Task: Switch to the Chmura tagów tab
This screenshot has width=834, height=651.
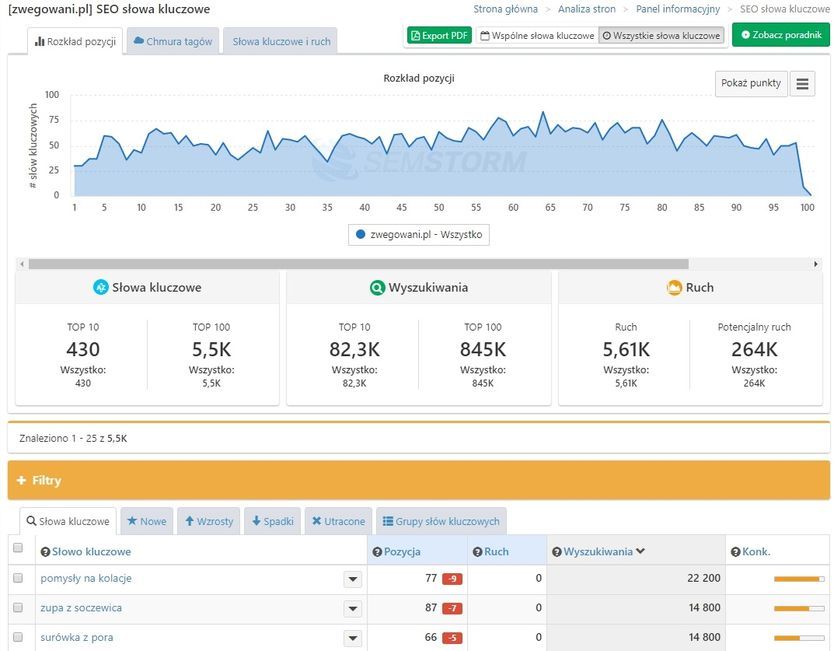Action: pyautogui.click(x=170, y=43)
